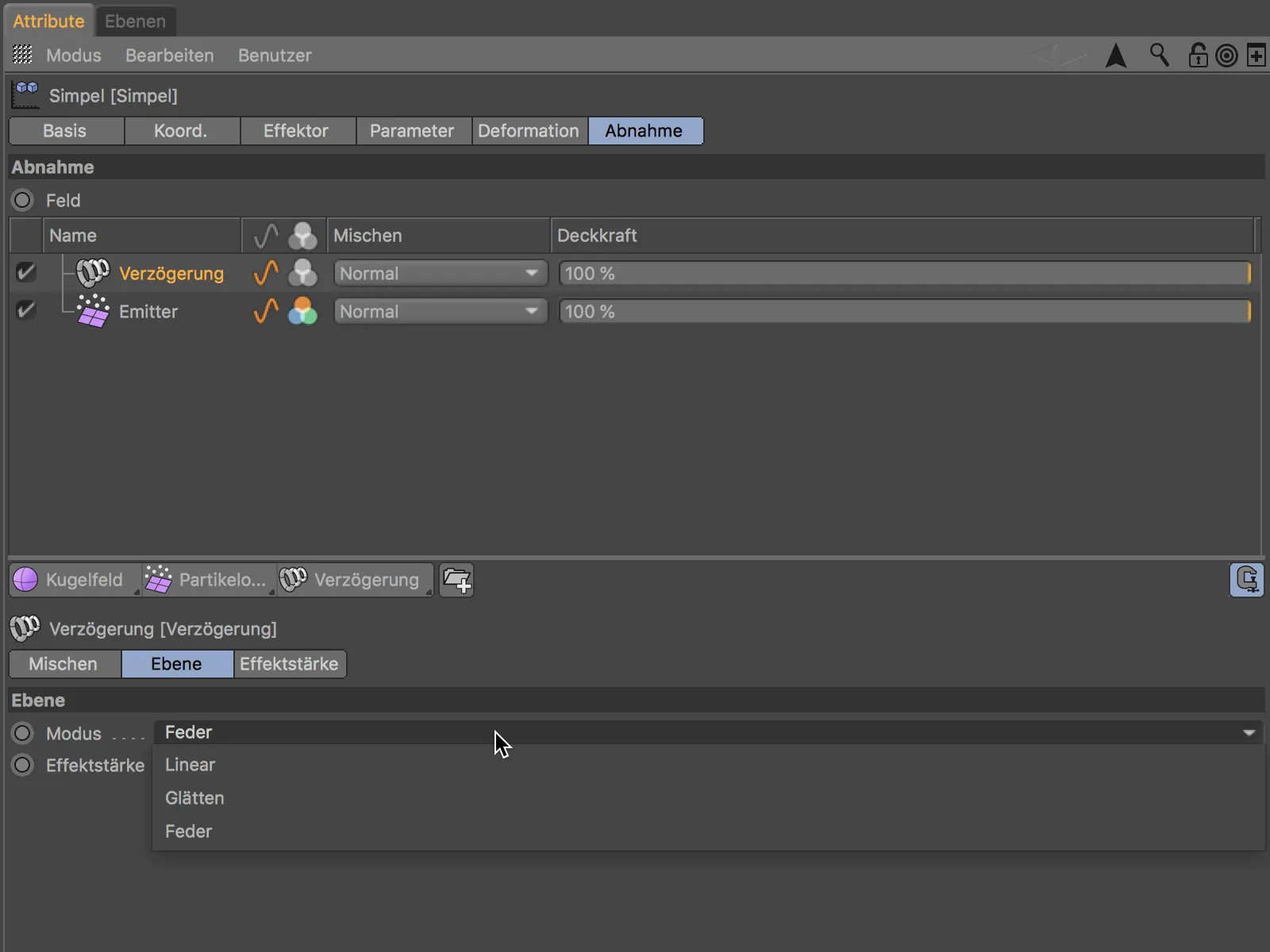Enable the Verzögerung layer checkbox
This screenshot has height=952, width=1270.
[25, 272]
